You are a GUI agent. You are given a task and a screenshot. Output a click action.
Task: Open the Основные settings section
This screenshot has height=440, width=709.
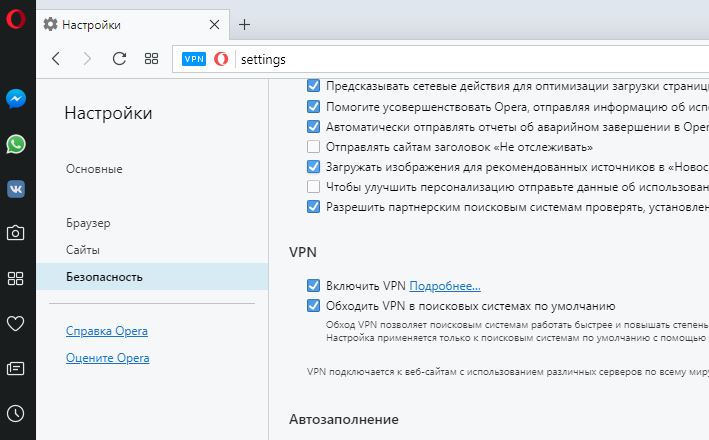click(94, 169)
